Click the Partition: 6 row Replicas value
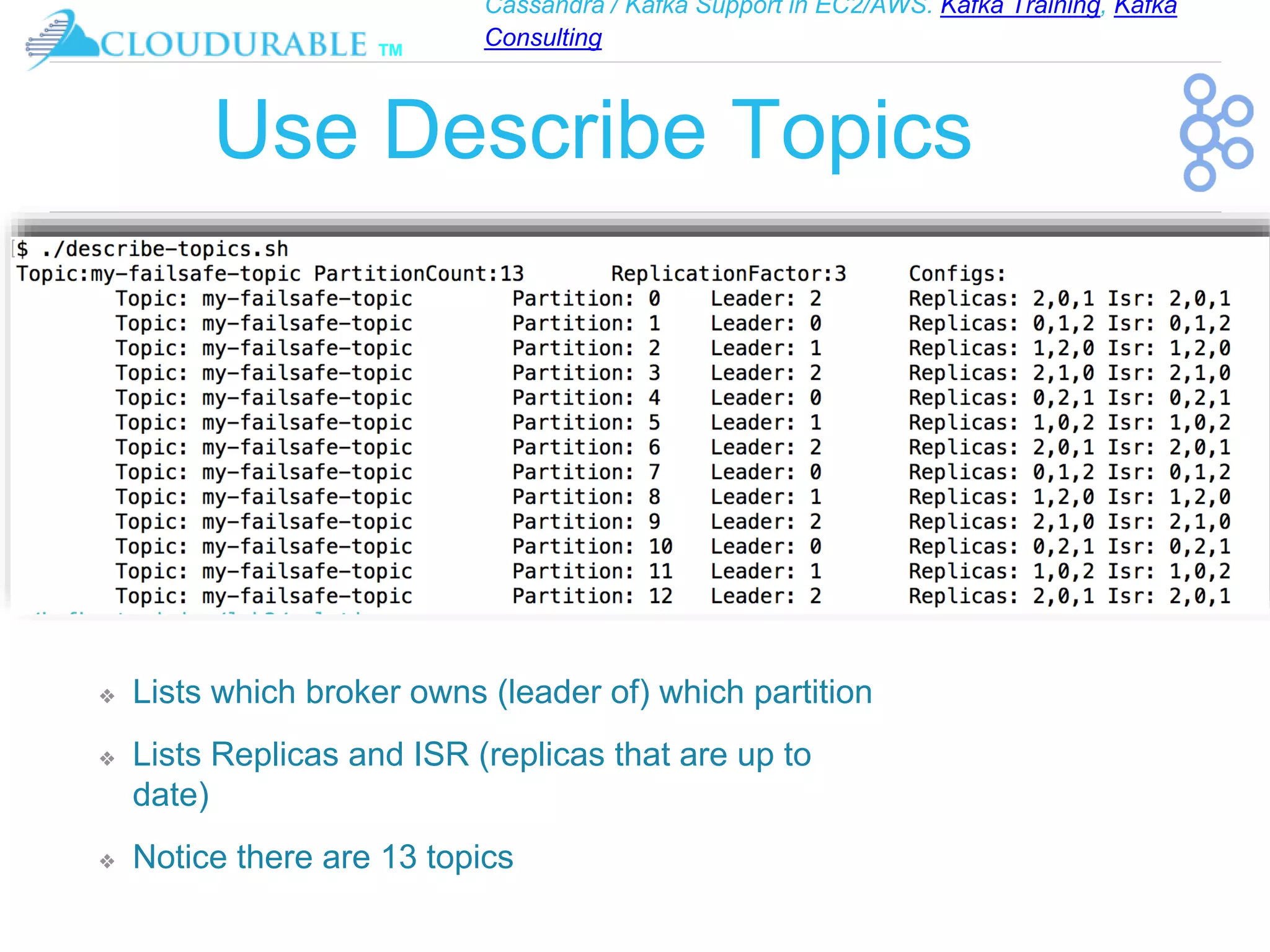The image size is (1270, 952). coord(1063,447)
